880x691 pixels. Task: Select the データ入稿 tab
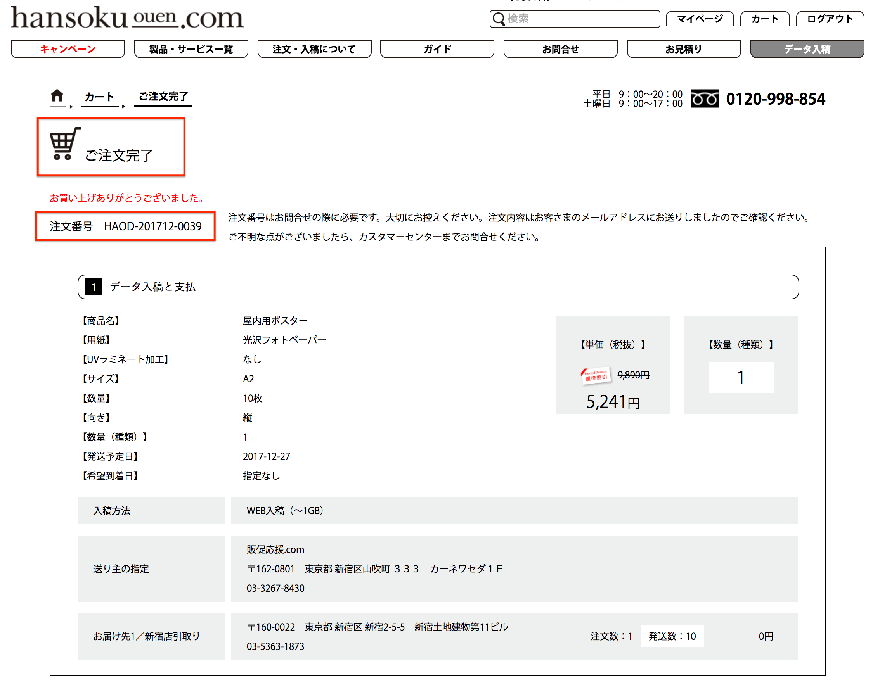[x=806, y=49]
